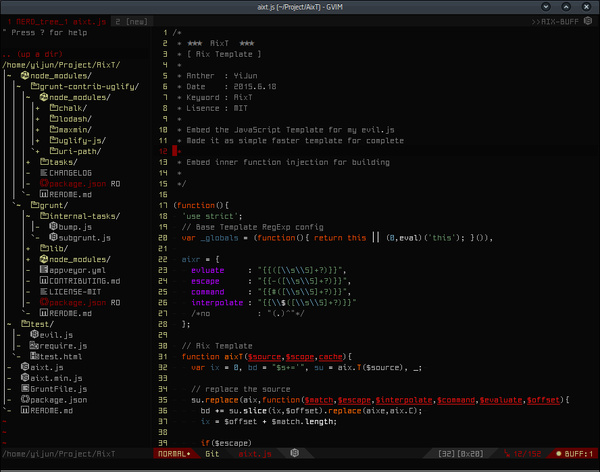Open the file bump.js in internal-tasks
600x472 pixels.
[x=75, y=227]
